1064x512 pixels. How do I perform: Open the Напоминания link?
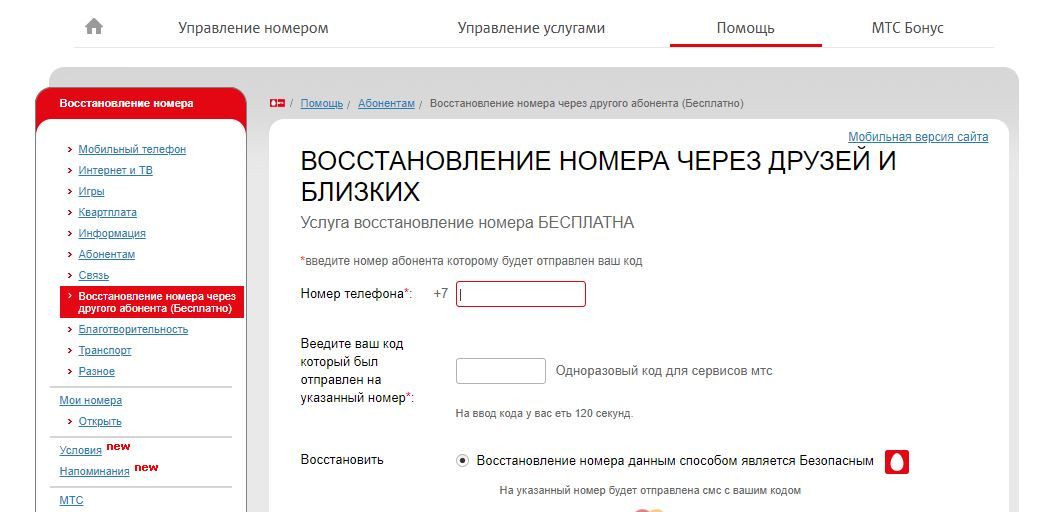pos(94,471)
